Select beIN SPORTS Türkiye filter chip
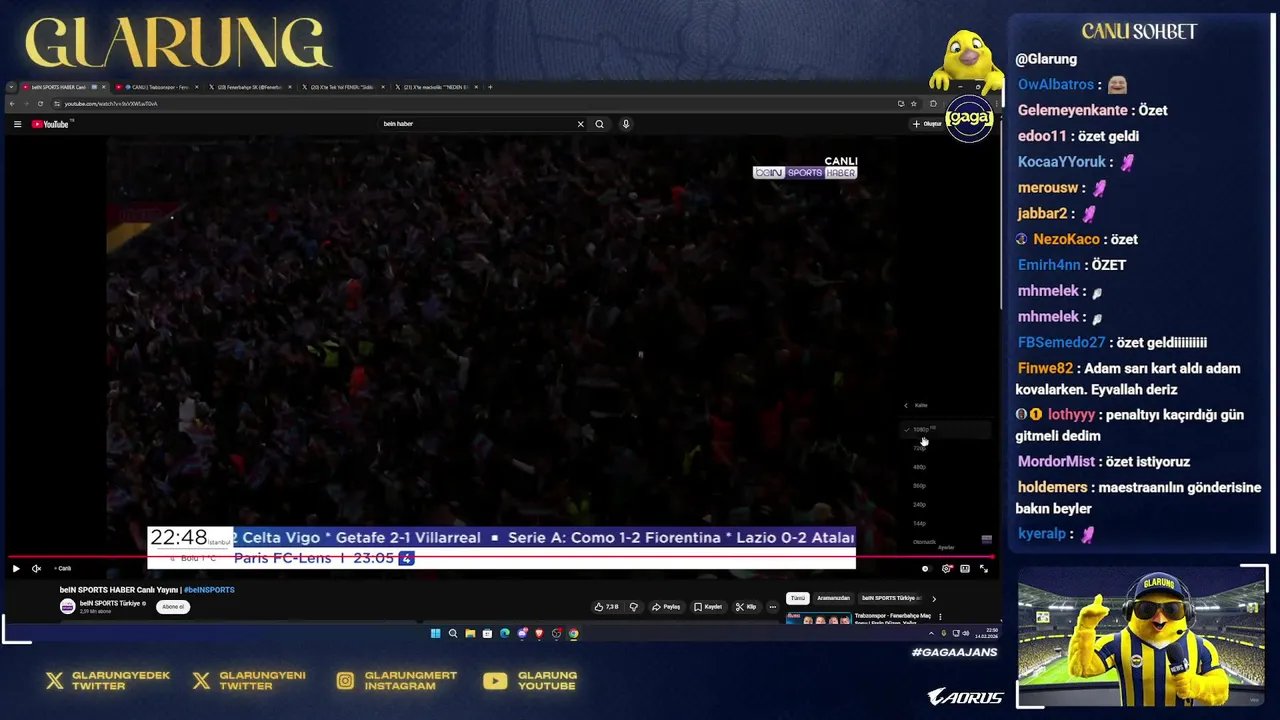Image resolution: width=1280 pixels, height=720 pixels. pyautogui.click(x=890, y=598)
